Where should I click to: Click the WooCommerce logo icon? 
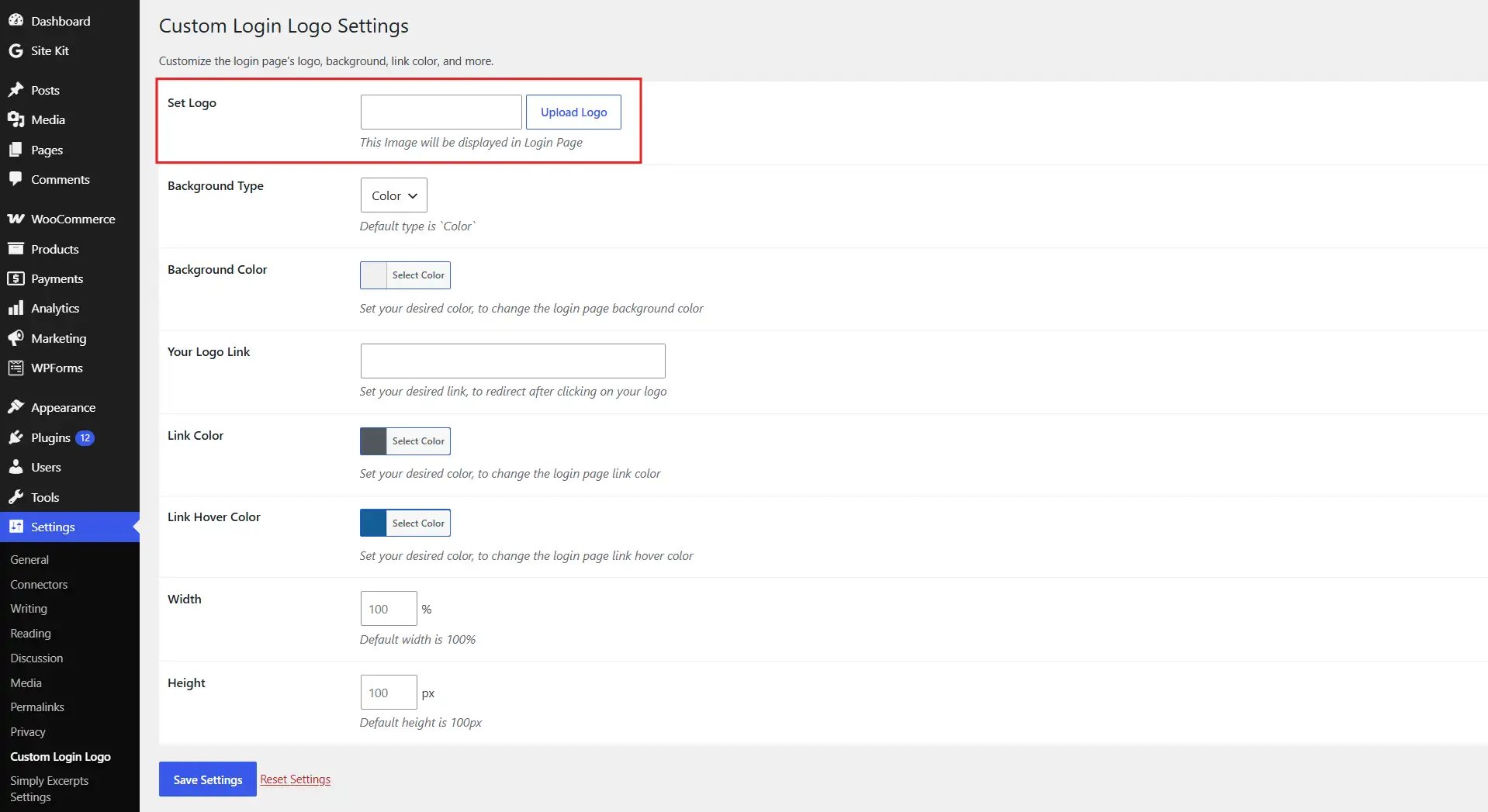[16, 219]
